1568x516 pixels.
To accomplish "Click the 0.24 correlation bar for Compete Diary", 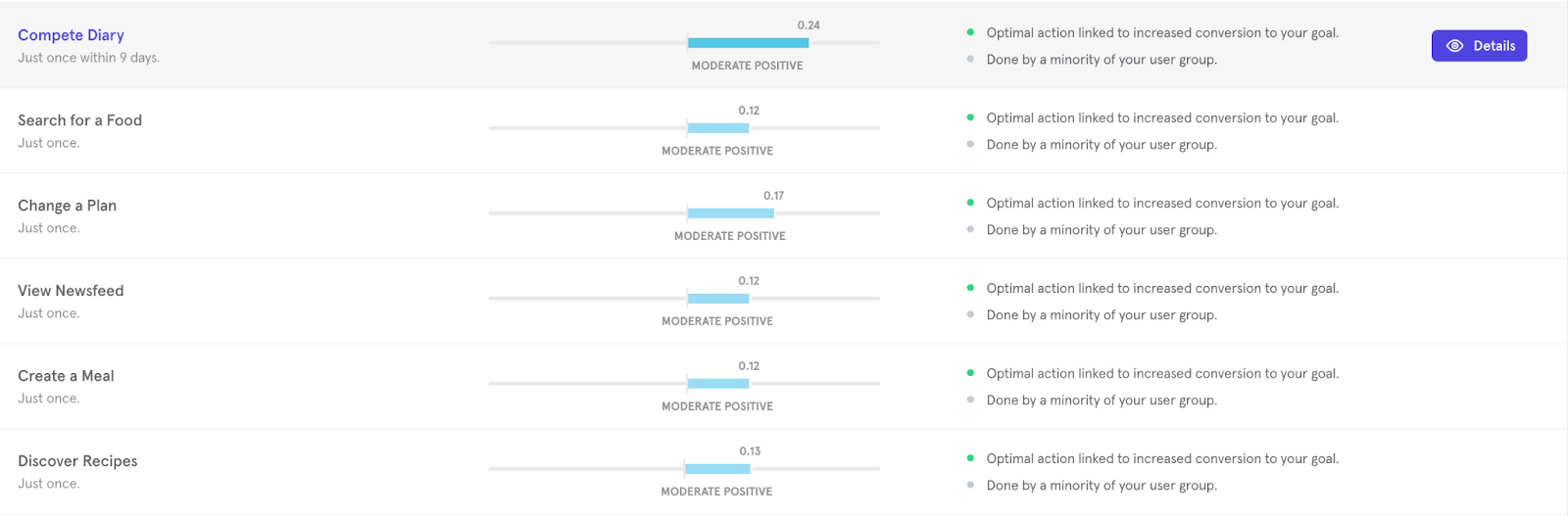I will point(748,43).
